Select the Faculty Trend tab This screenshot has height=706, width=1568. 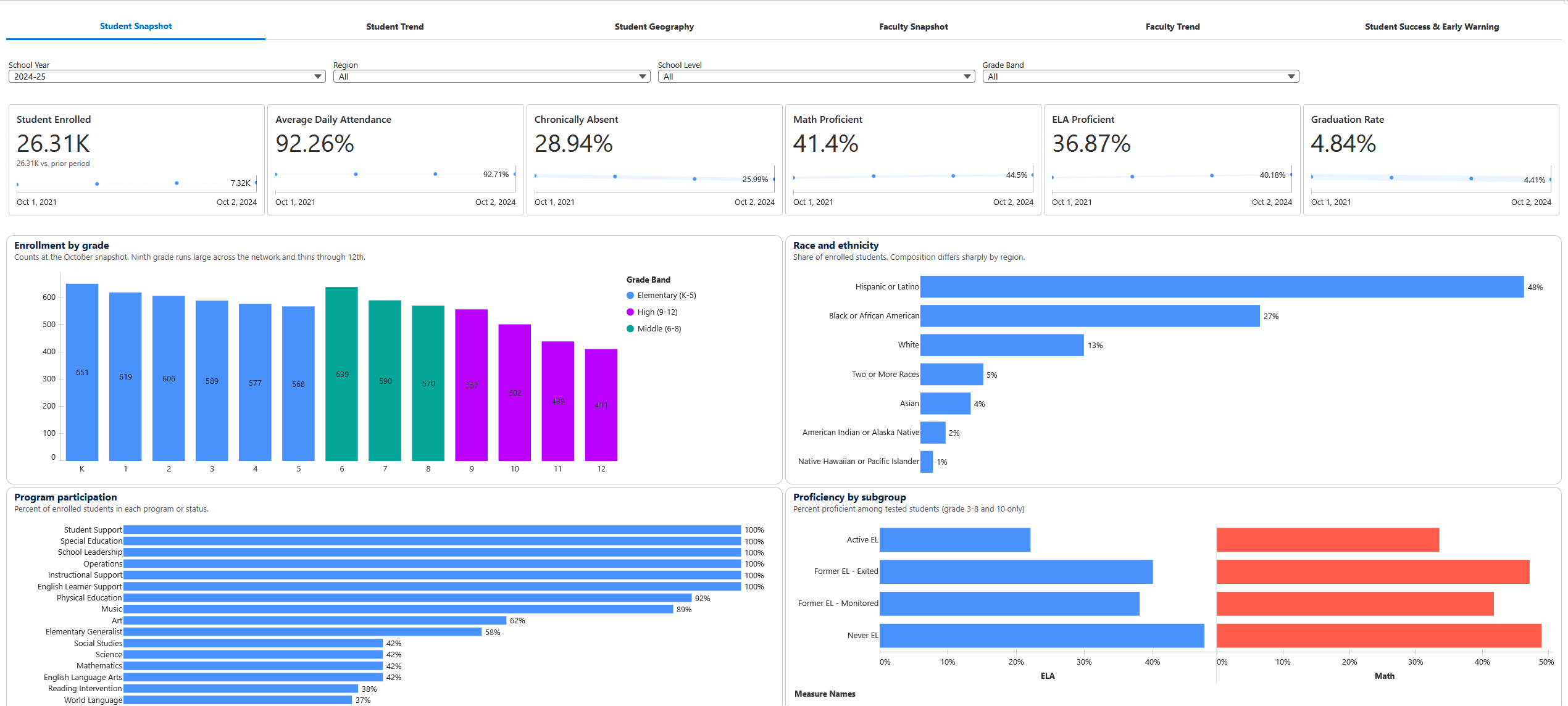coord(1172,27)
